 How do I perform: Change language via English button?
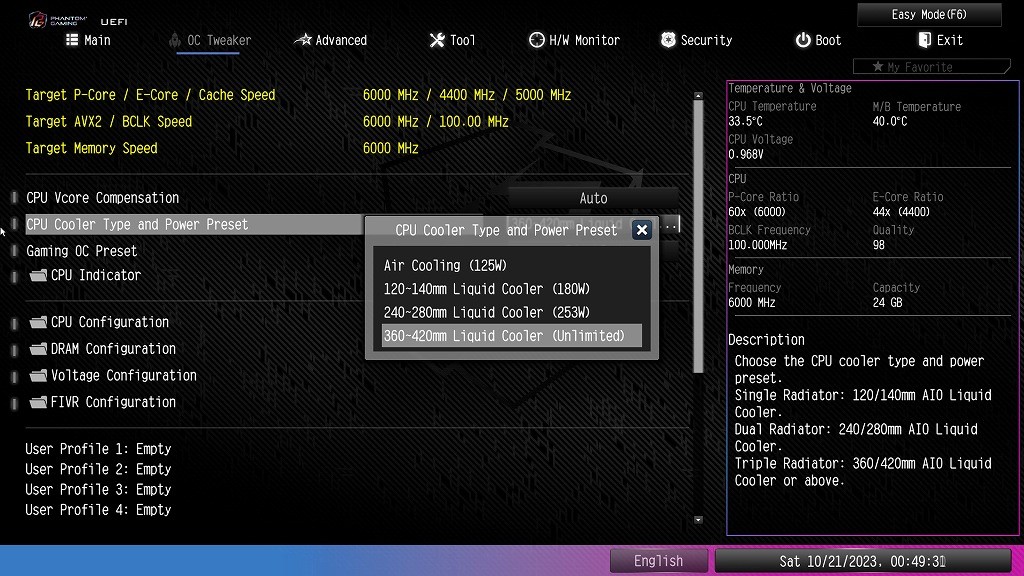658,561
